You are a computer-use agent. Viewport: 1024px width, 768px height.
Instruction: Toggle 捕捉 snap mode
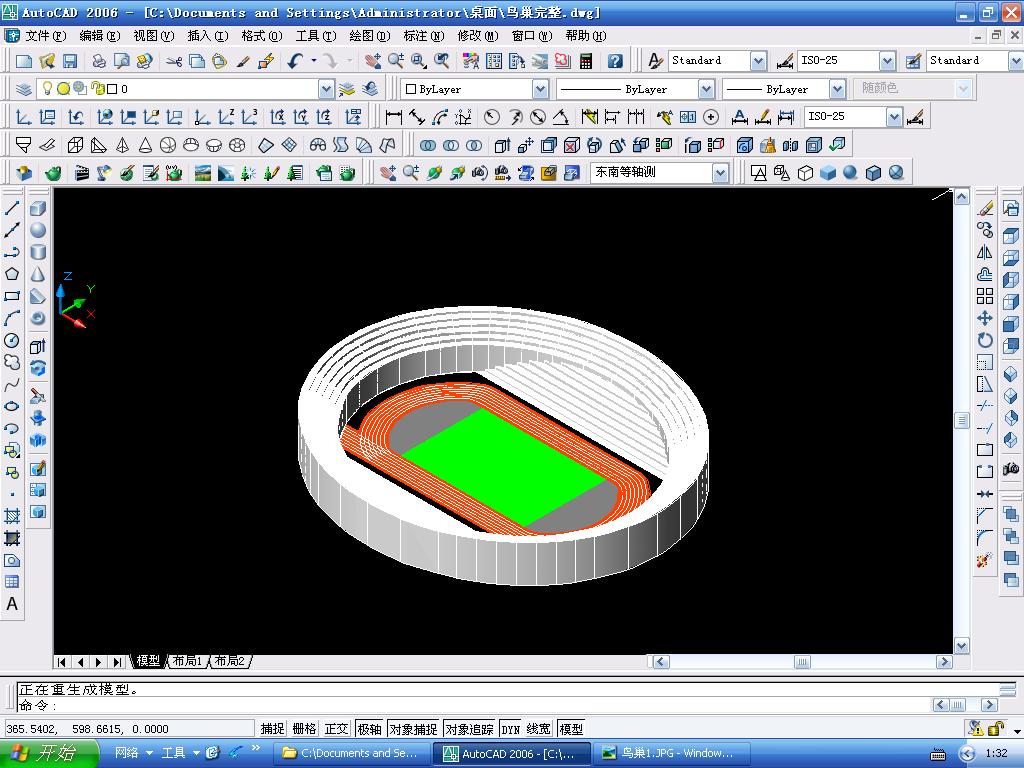272,729
